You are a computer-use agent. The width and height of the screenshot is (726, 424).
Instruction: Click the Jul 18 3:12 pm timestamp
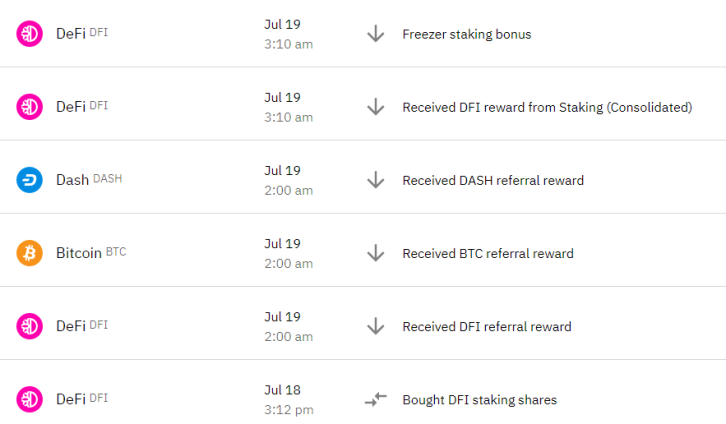[x=289, y=399]
